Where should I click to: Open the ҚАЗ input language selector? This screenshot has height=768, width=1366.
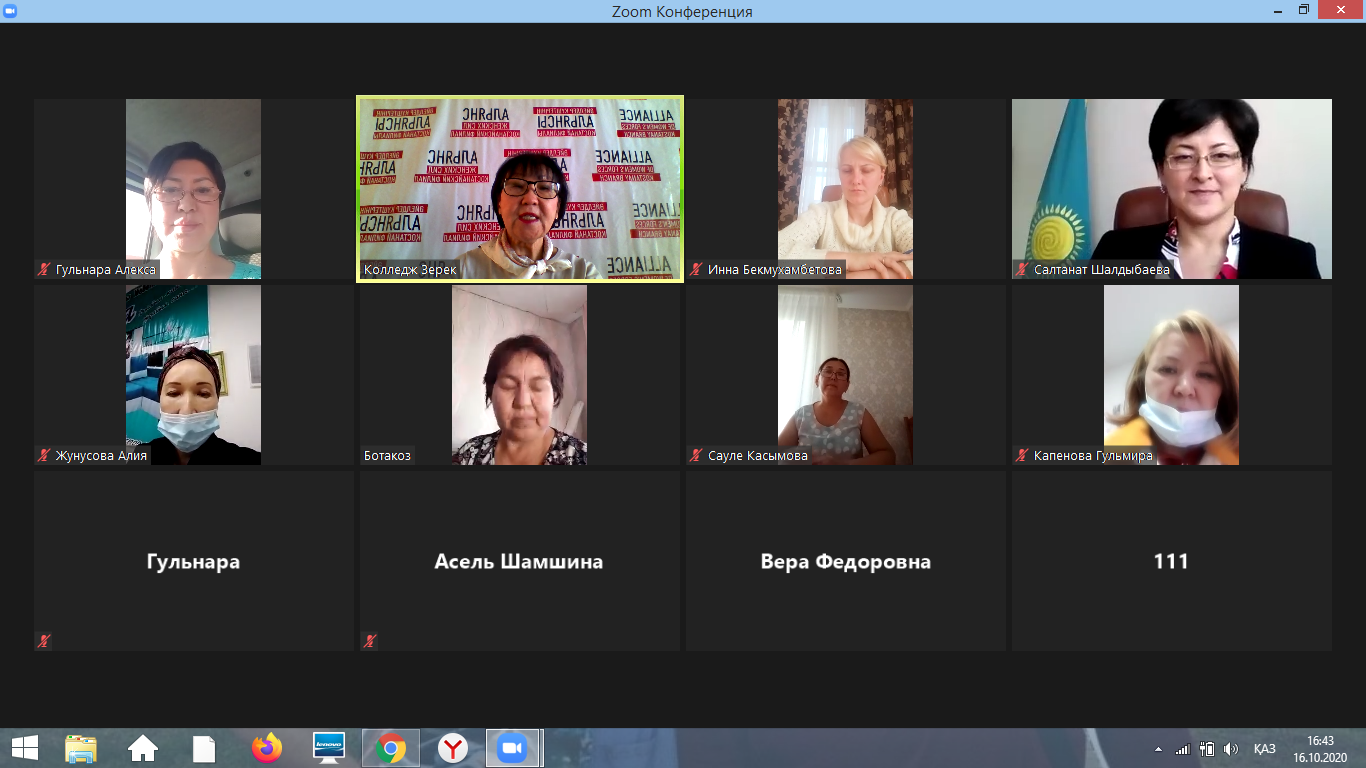[x=1264, y=749]
